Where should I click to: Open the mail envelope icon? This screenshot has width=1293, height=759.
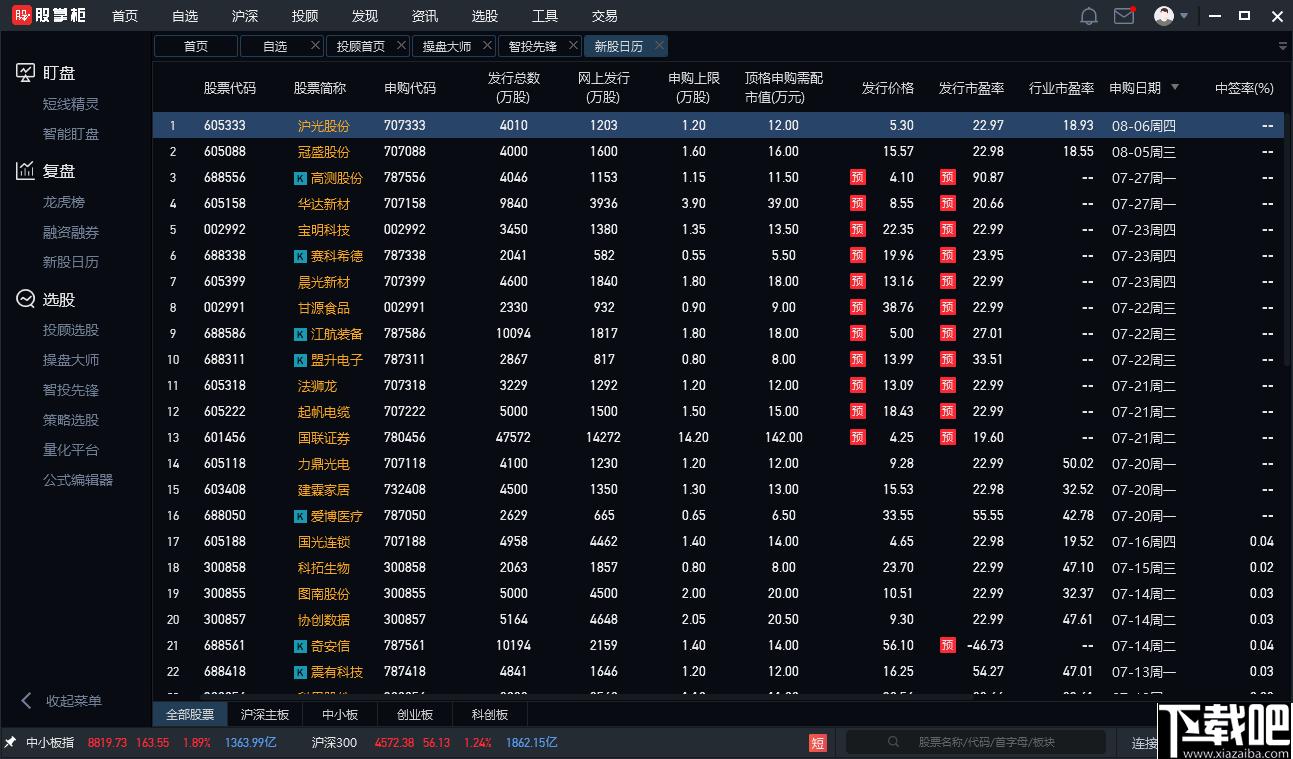(x=1124, y=16)
